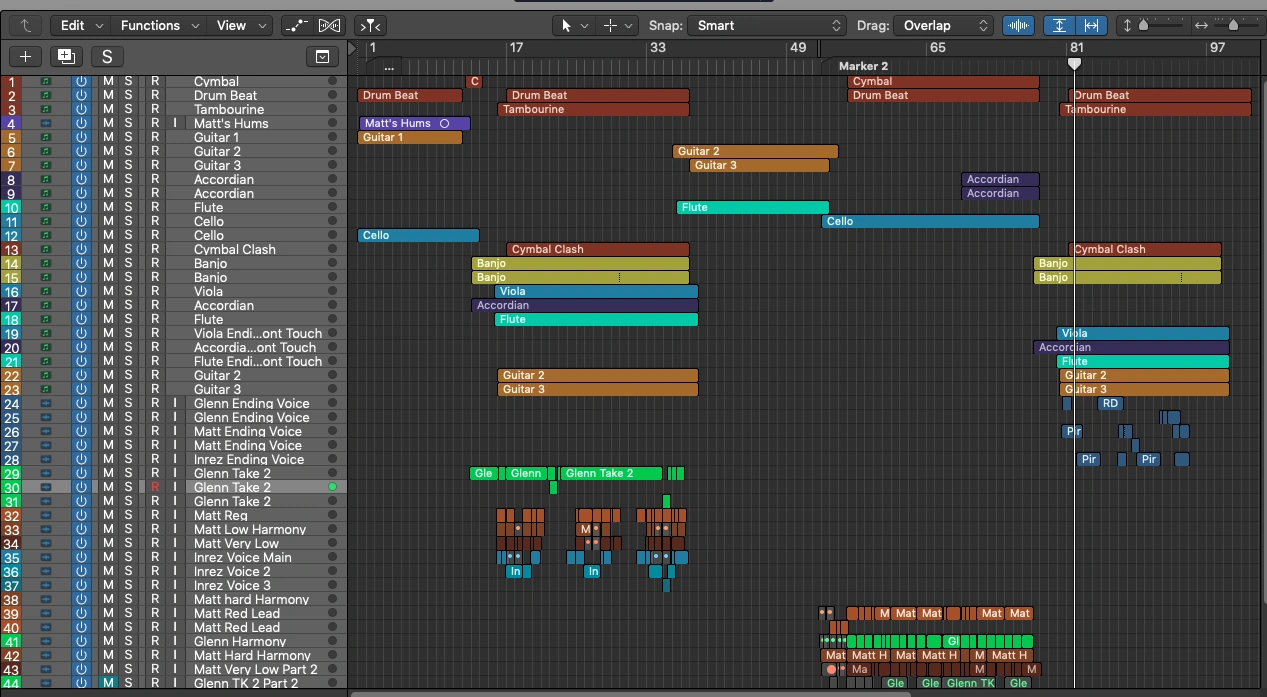Image resolution: width=1267 pixels, height=697 pixels.
Task: Click the horizontal zoom slider
Action: coord(1234,25)
